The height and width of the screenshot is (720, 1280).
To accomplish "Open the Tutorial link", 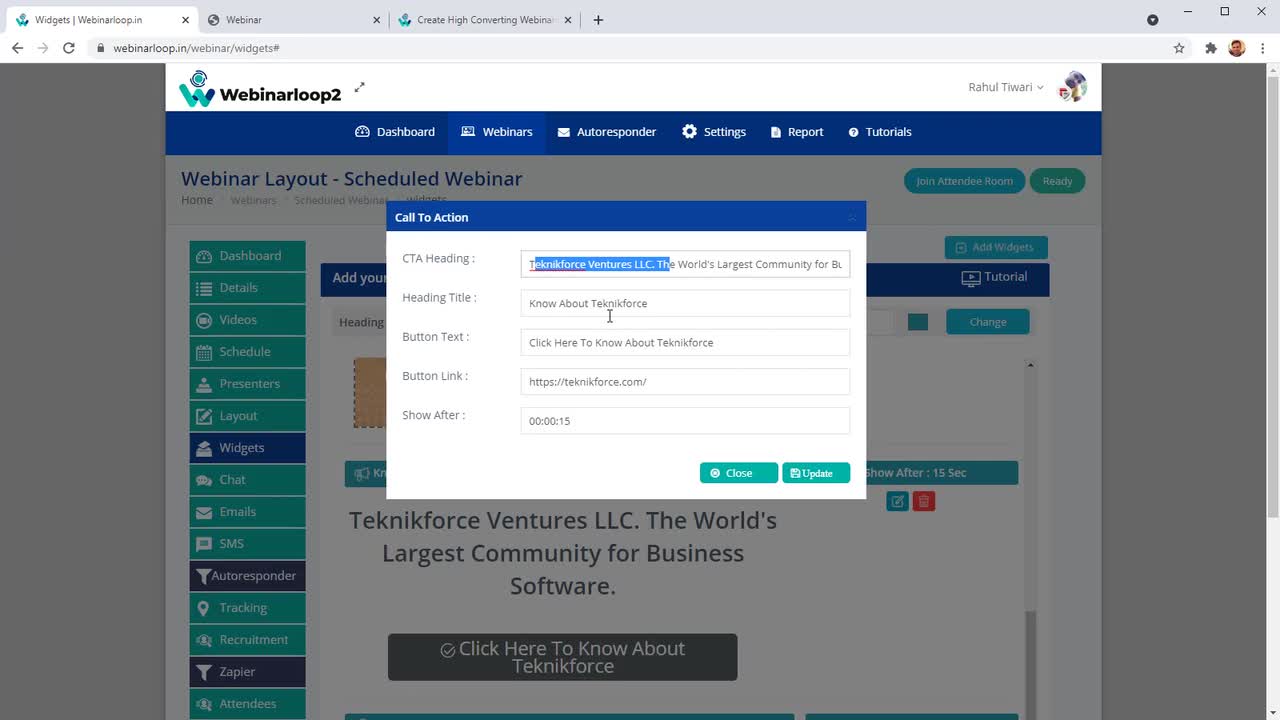I will (994, 277).
